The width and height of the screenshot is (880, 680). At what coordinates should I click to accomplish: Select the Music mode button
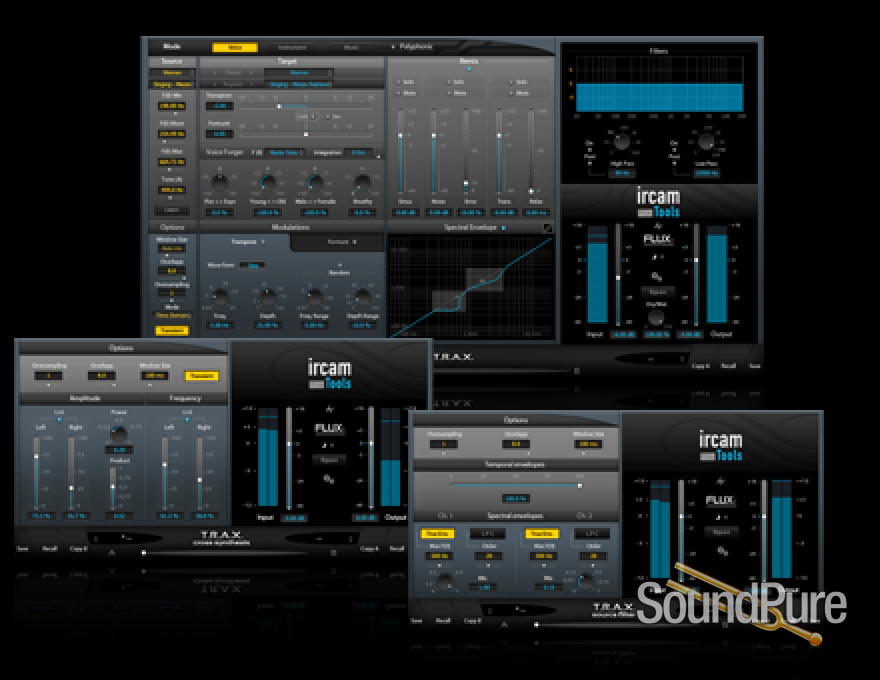[x=351, y=48]
